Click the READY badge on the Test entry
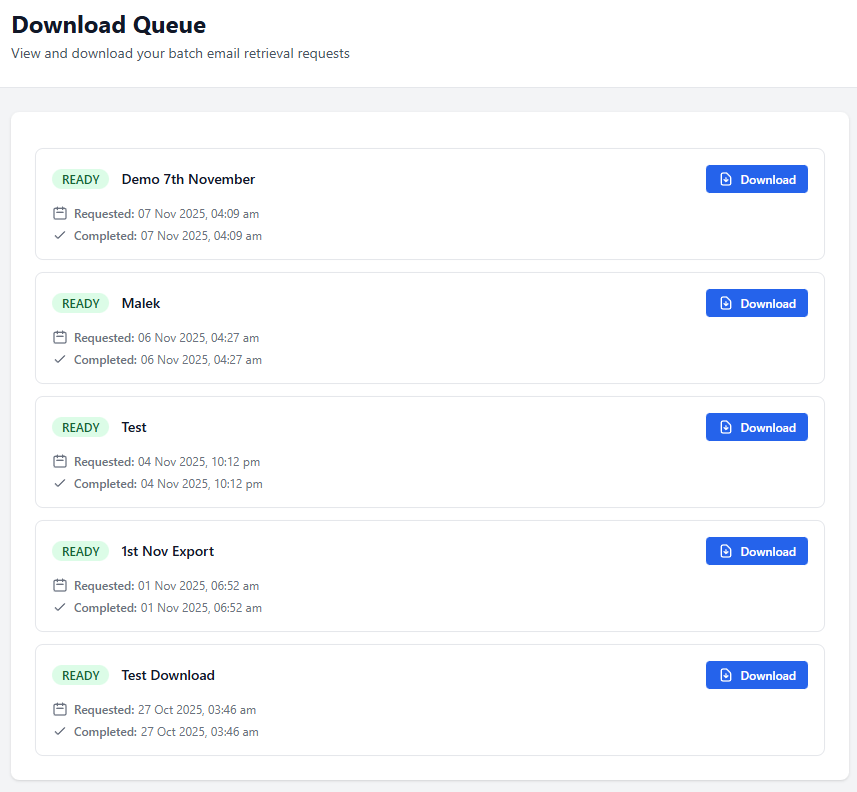The height and width of the screenshot is (792, 857). 80,427
